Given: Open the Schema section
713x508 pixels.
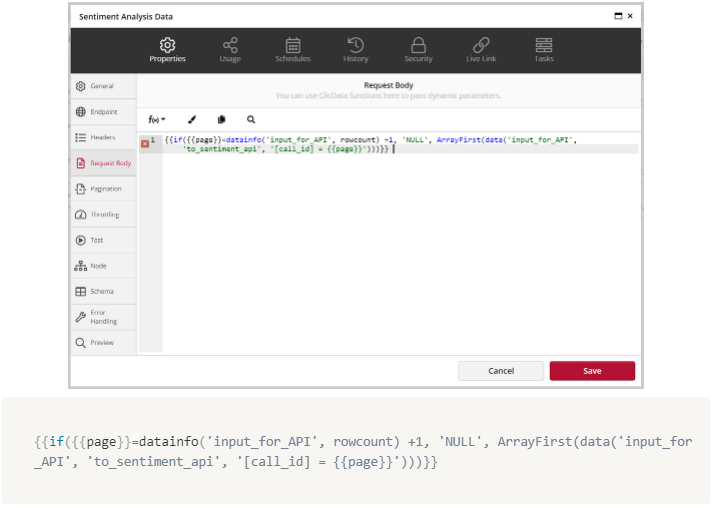Looking at the screenshot, I should (103, 292).
